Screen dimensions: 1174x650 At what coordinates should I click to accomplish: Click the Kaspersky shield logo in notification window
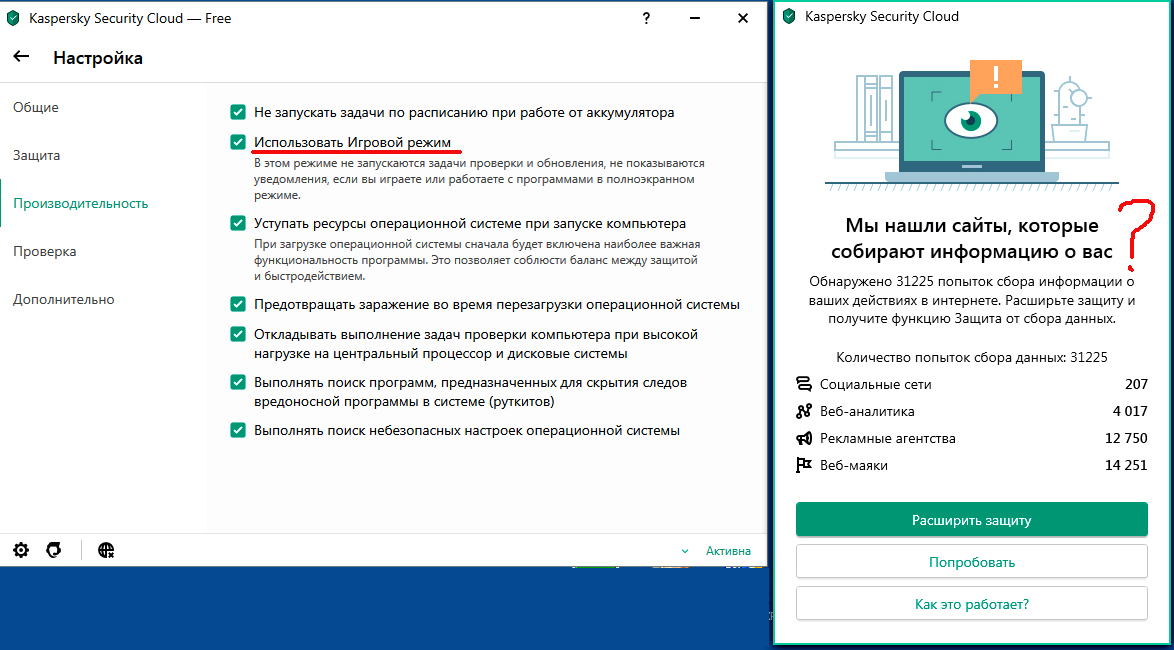point(788,16)
